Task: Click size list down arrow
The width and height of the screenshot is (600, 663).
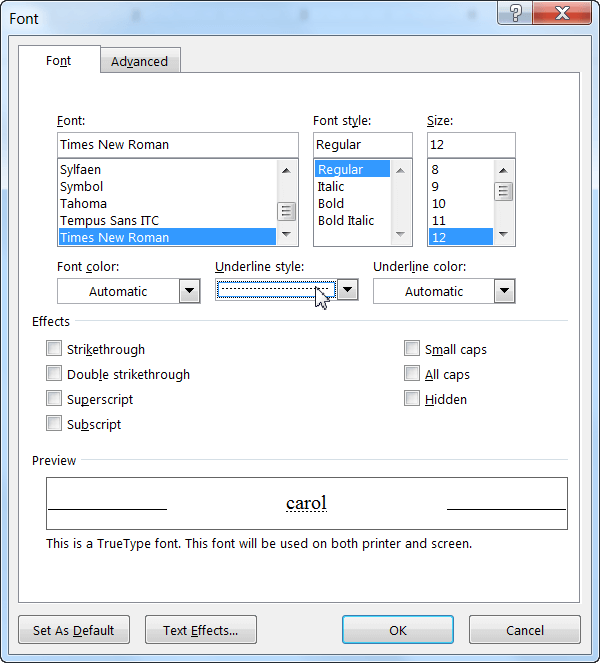Action: [x=503, y=234]
